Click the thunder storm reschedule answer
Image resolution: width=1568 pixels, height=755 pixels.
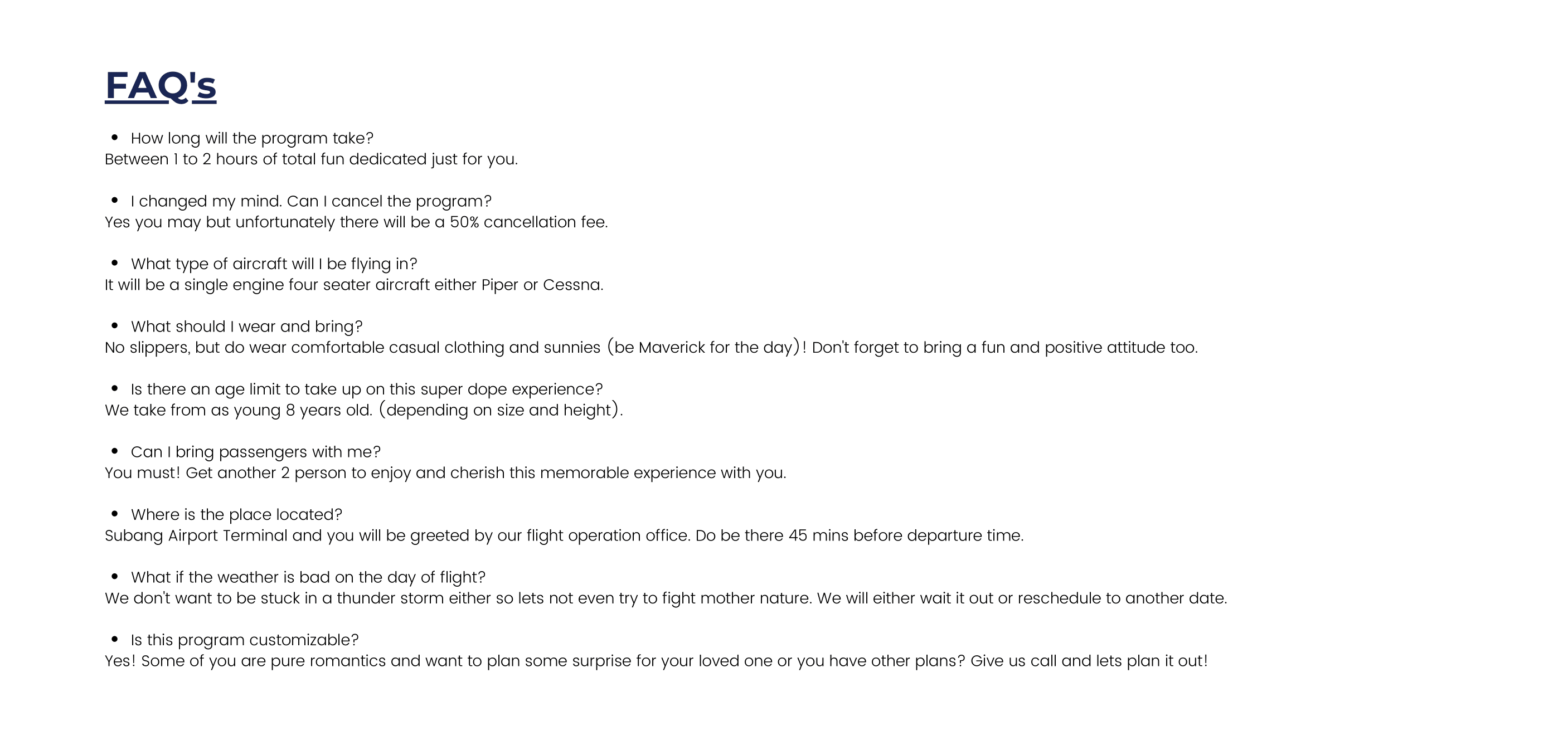coord(666,597)
